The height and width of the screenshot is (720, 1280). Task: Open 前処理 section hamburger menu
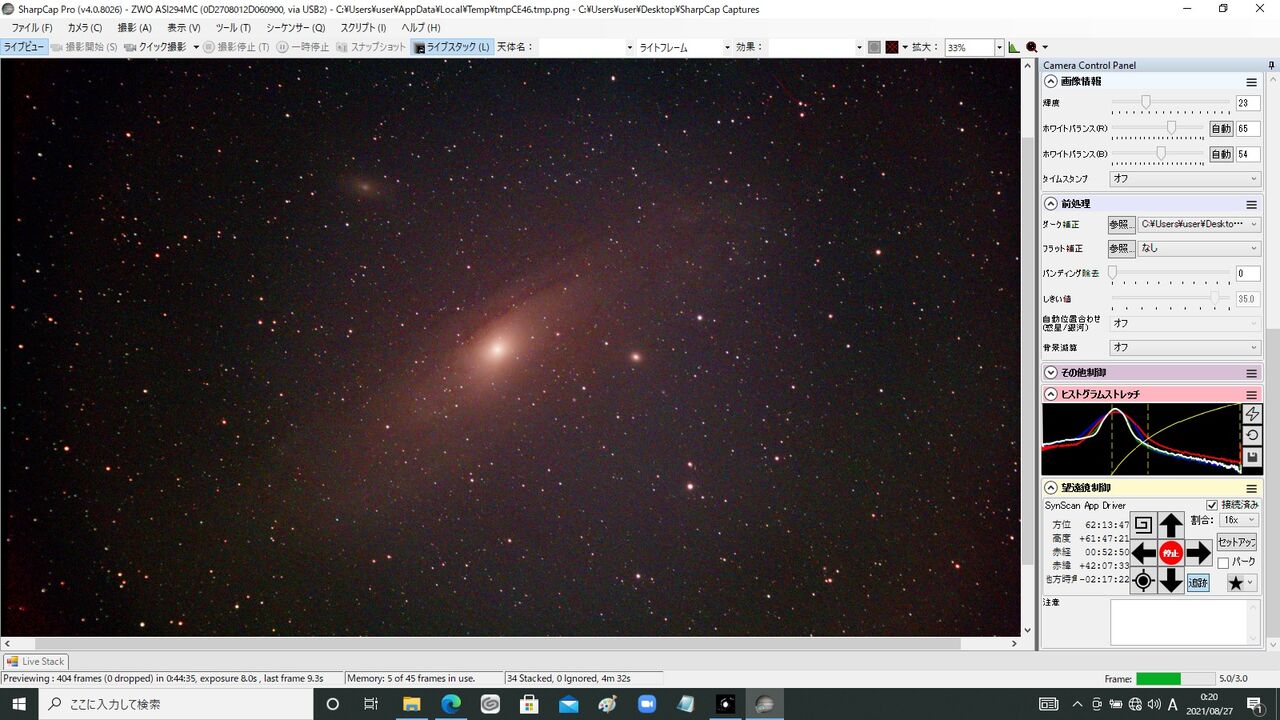click(1251, 204)
